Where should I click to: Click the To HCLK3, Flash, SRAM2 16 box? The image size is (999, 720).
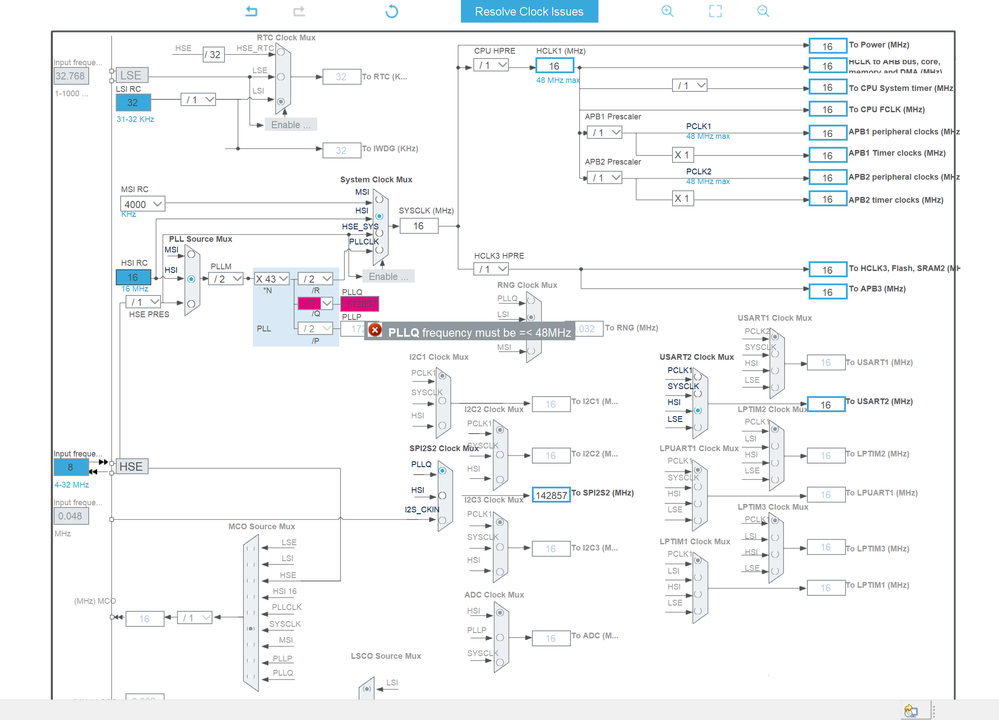point(828,270)
